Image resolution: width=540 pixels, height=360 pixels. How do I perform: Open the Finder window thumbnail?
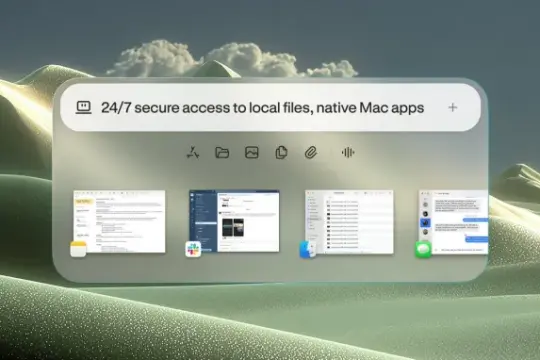coord(349,222)
